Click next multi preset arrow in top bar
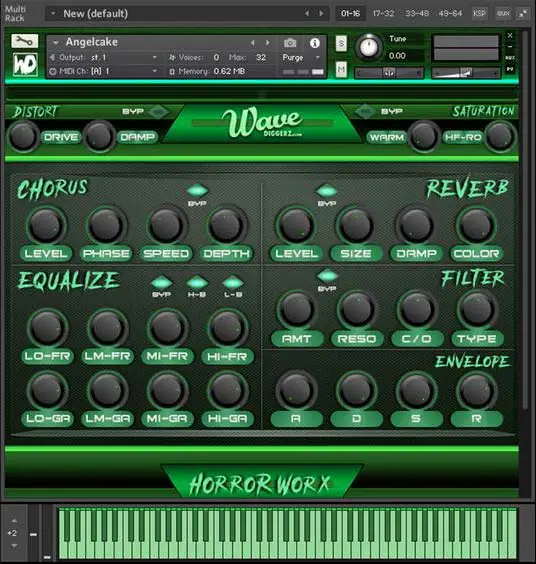536x564 pixels. tap(321, 13)
